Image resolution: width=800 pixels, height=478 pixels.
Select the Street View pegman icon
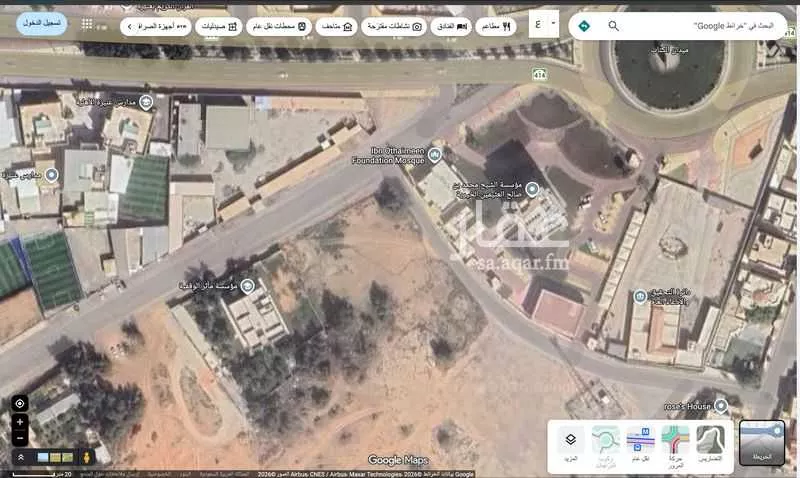tap(87, 457)
